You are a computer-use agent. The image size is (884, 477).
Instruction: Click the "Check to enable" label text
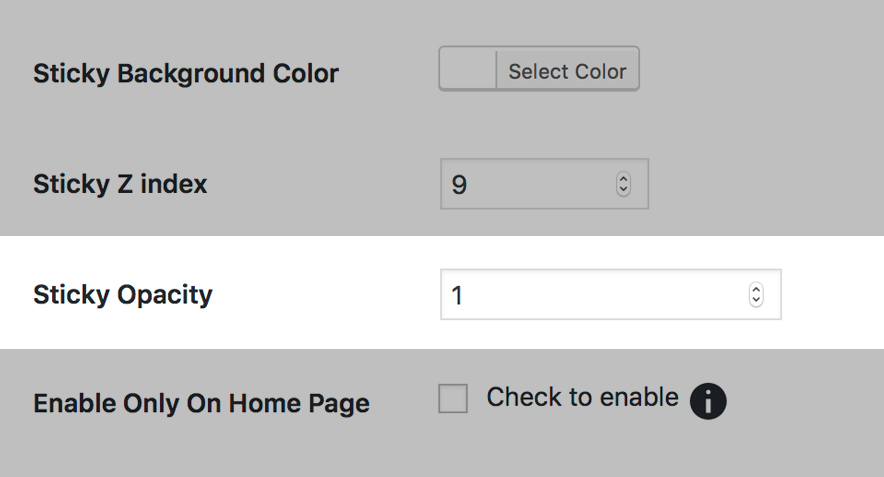582,397
